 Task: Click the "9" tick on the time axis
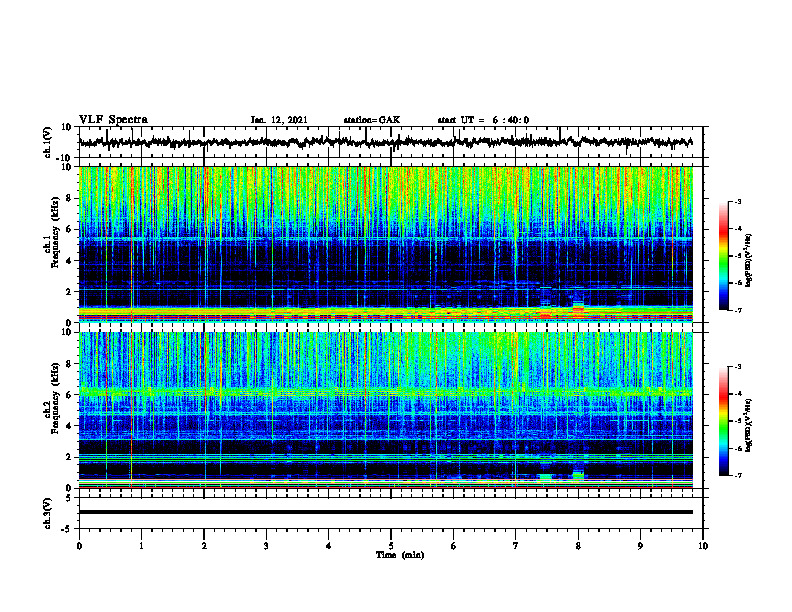pyautogui.click(x=640, y=546)
